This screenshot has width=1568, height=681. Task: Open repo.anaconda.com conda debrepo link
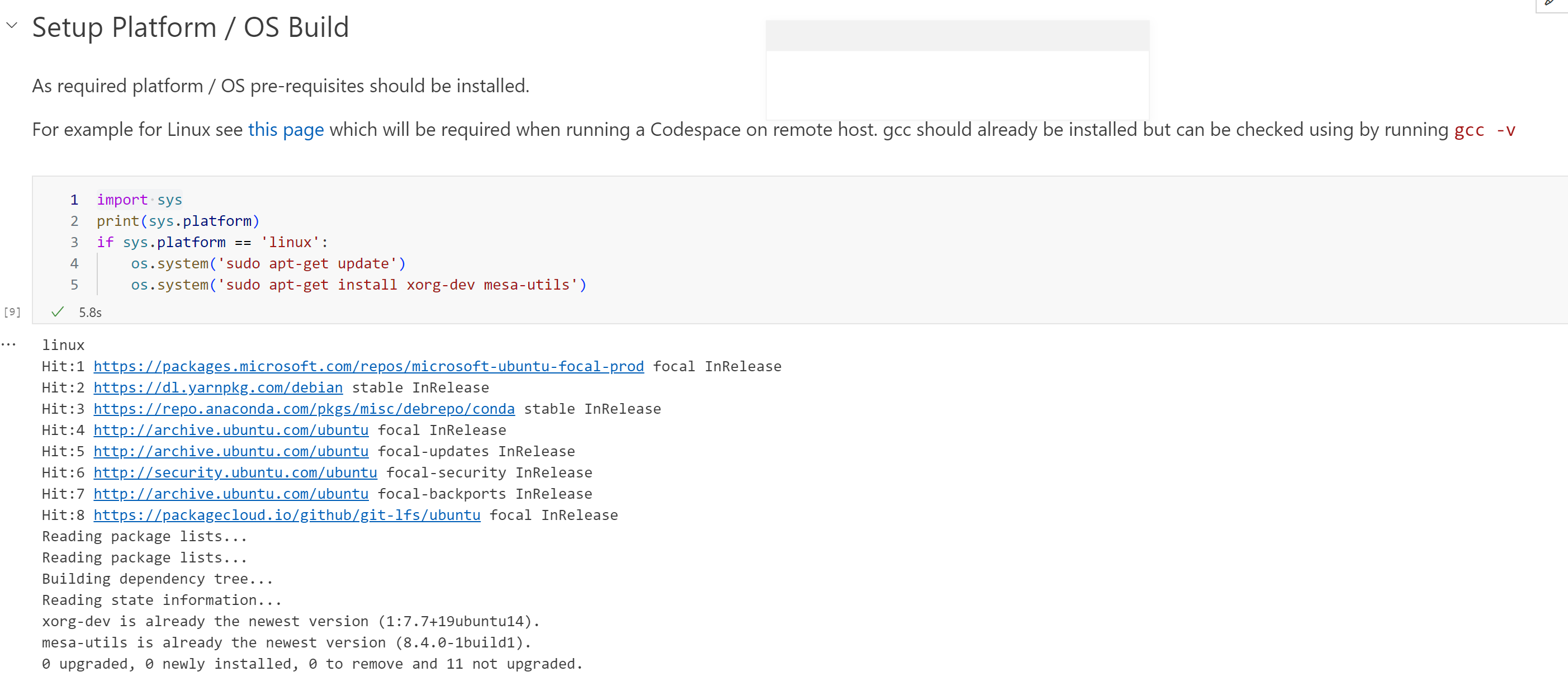[304, 409]
